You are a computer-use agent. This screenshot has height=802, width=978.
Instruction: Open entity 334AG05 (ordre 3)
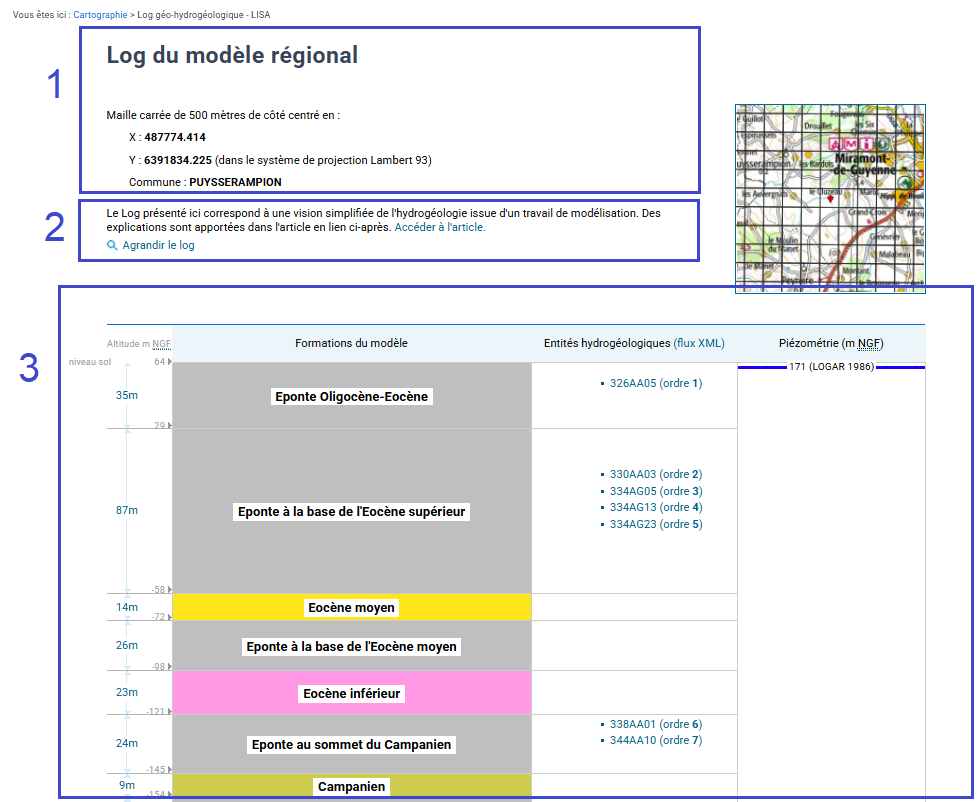pyautogui.click(x=656, y=491)
